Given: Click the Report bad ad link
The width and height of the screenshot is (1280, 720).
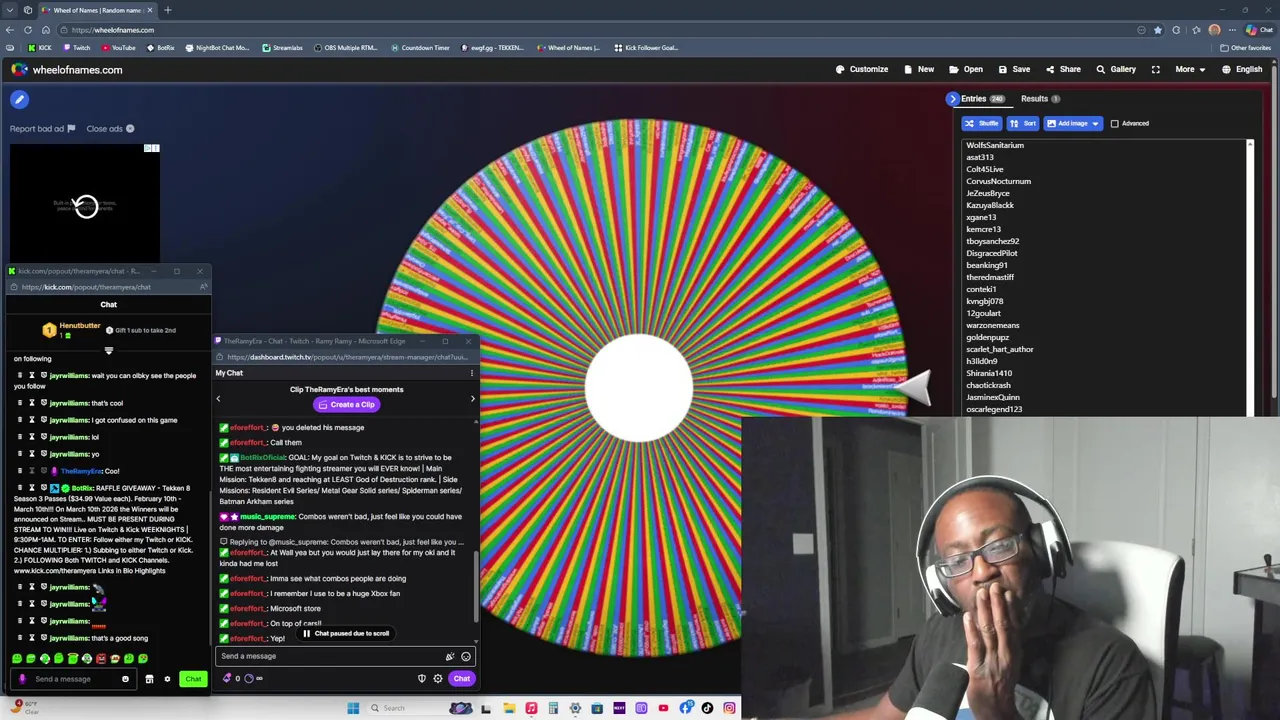Looking at the screenshot, I should (42, 129).
